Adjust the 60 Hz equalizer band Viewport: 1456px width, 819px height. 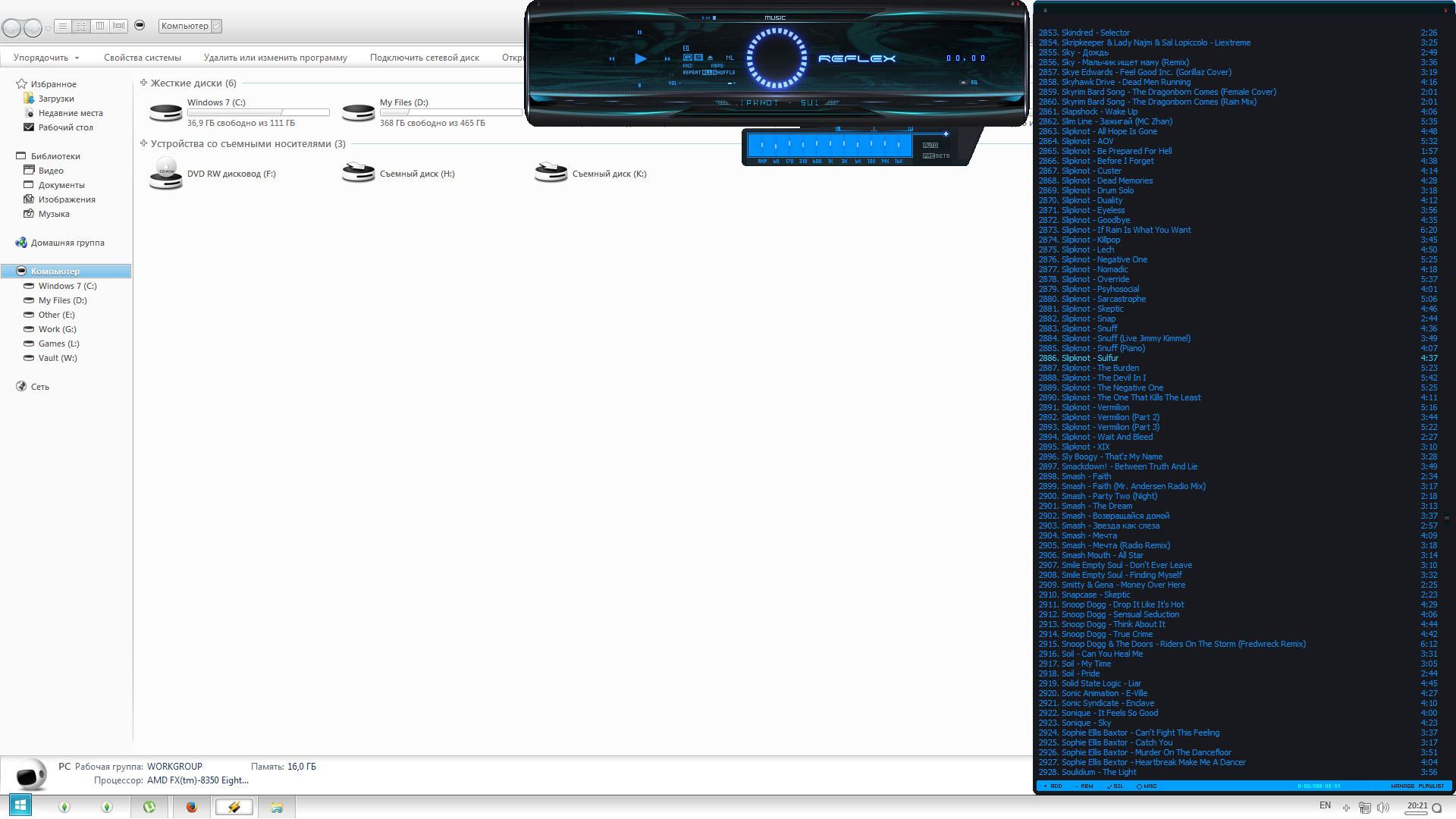tap(776, 144)
